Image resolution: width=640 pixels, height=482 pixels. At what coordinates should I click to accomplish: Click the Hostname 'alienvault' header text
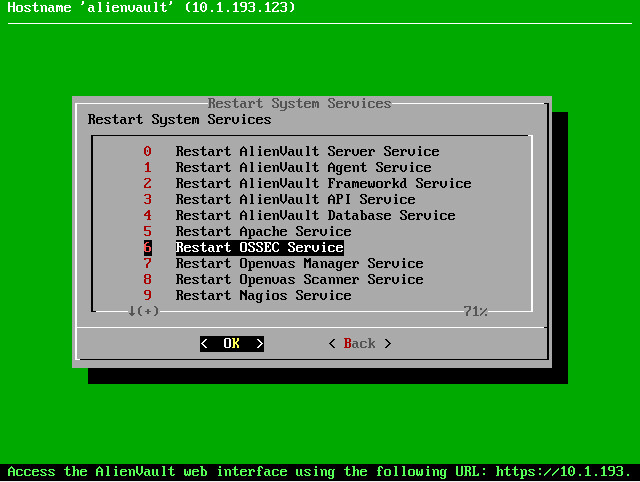coord(151,7)
